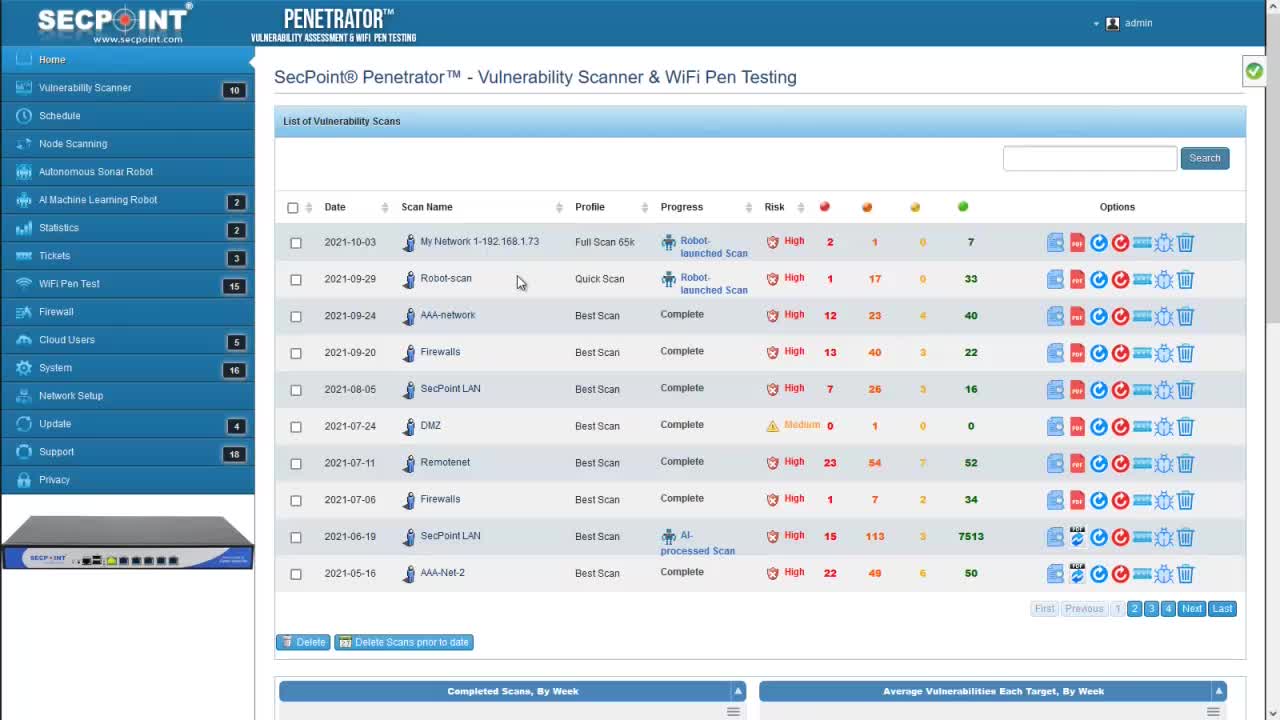Click Penetrator appliance device image
The image size is (1280, 720).
(127, 543)
